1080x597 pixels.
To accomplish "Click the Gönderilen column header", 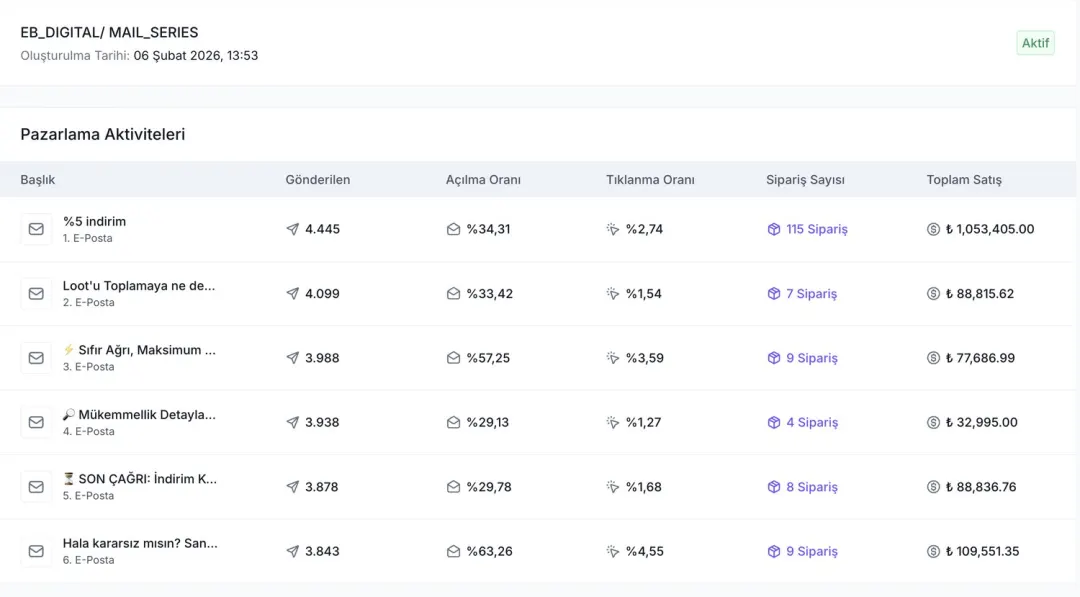I will (318, 180).
